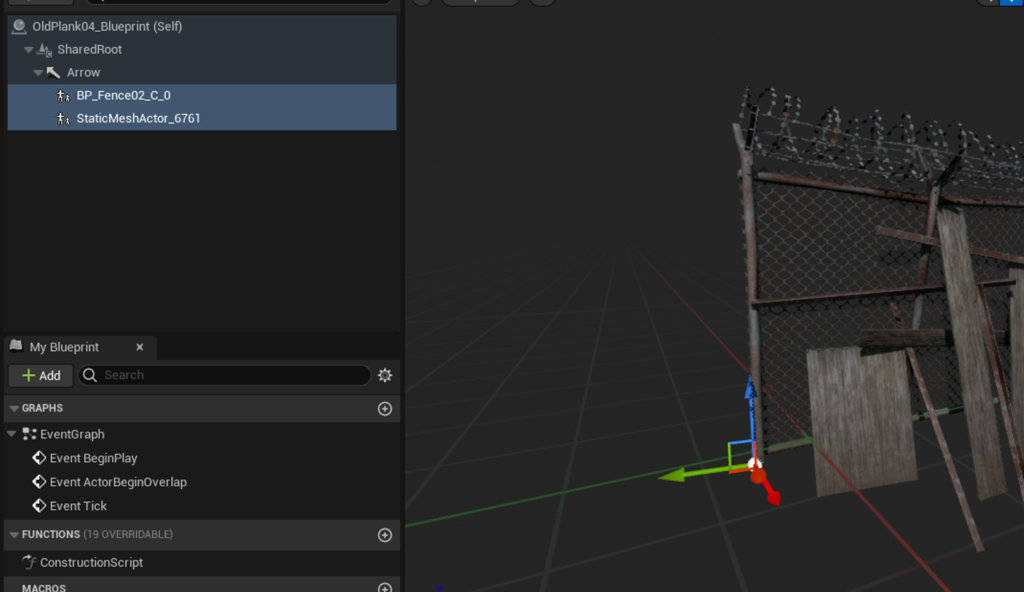Select OldPlank04_Blueprint (Self) root row

point(202,27)
